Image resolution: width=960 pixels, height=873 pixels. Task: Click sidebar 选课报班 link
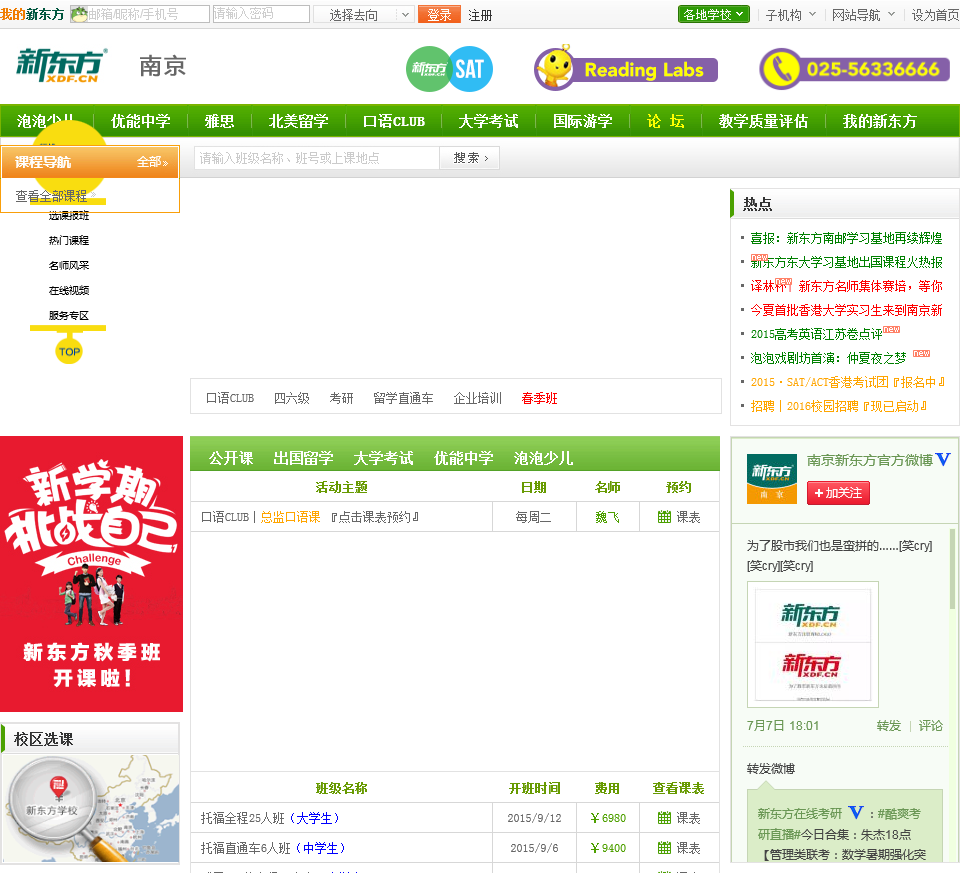(69, 215)
